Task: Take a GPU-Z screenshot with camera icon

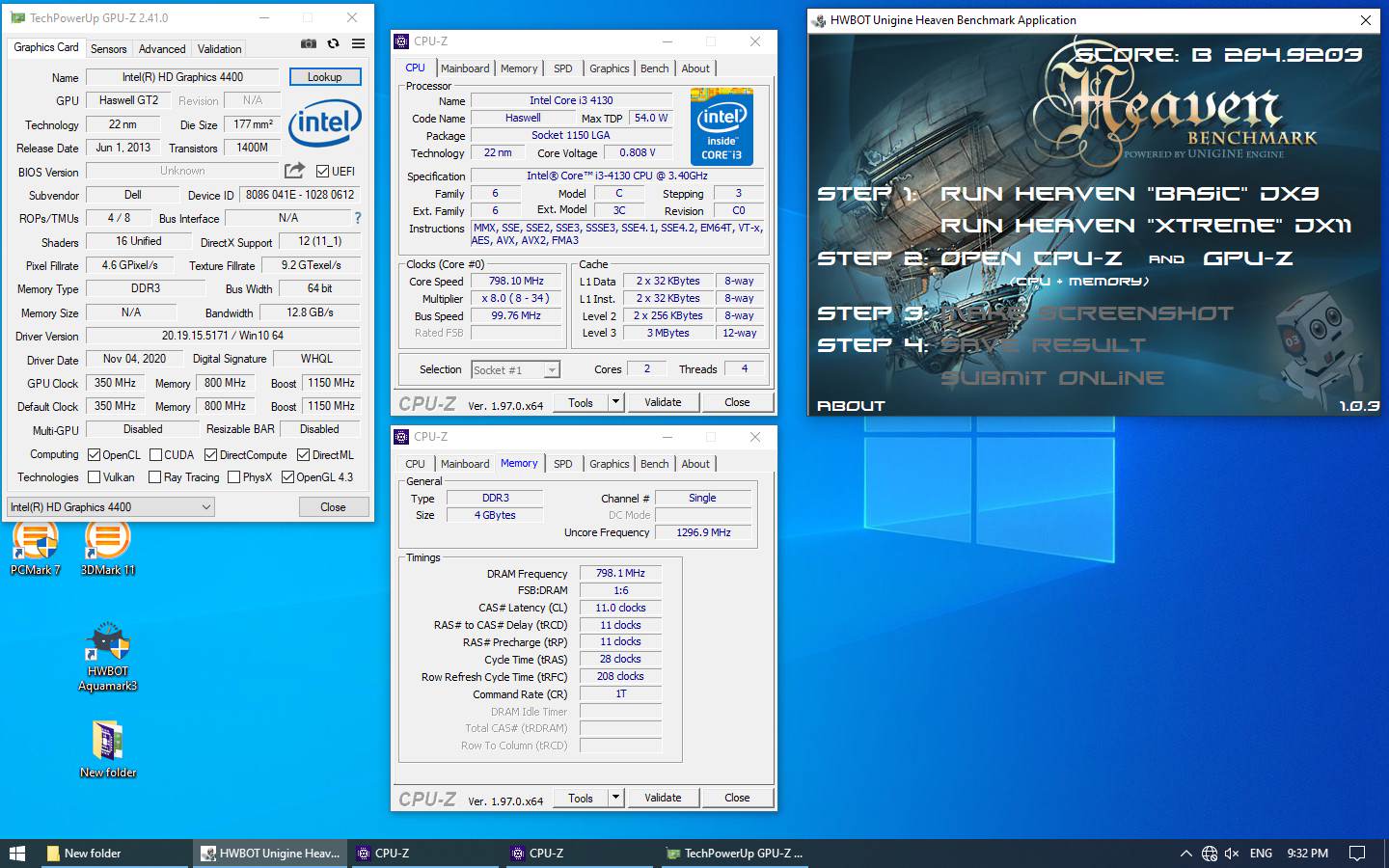Action: pos(308,43)
